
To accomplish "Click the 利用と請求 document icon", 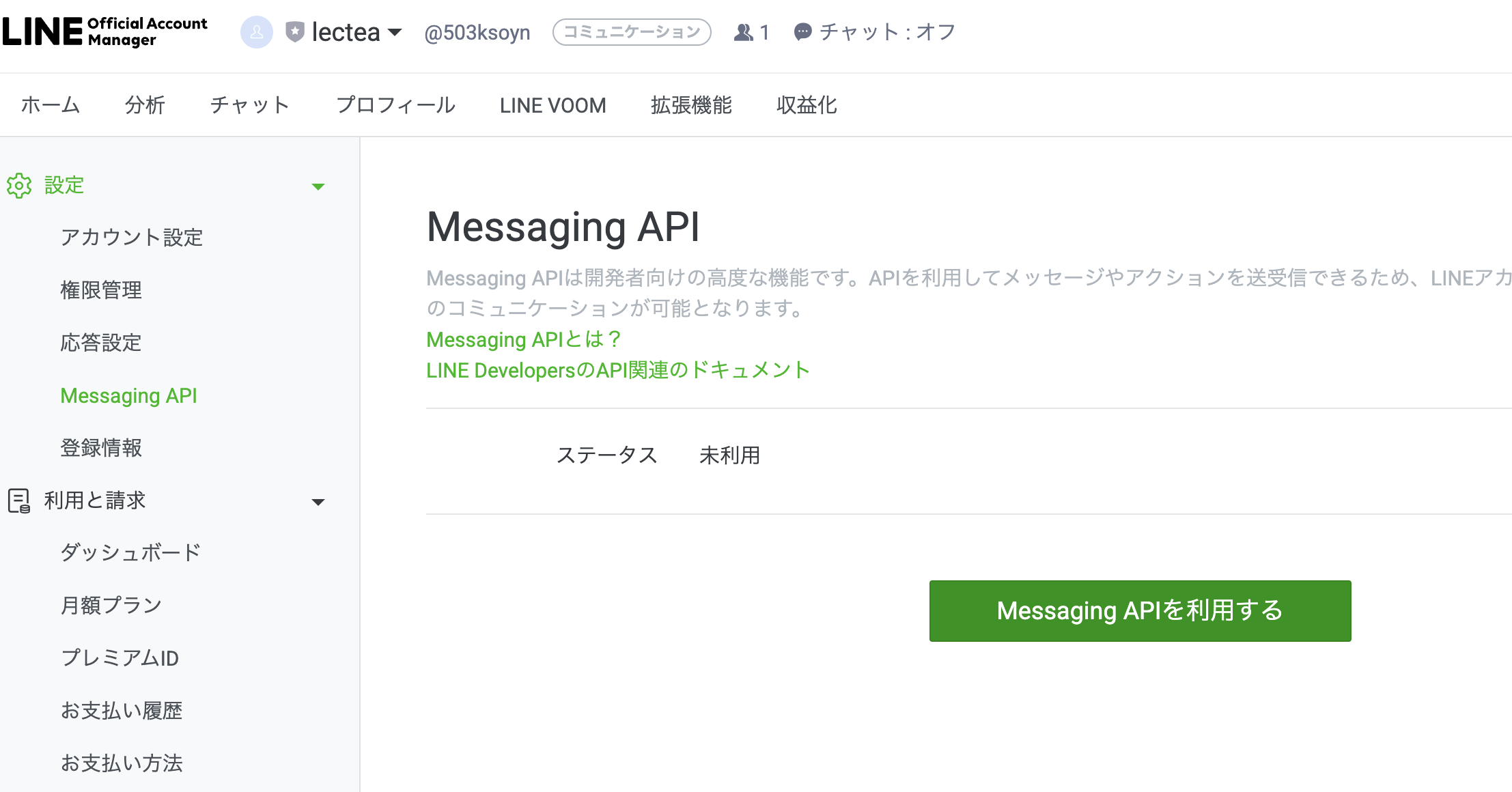I will coord(18,500).
